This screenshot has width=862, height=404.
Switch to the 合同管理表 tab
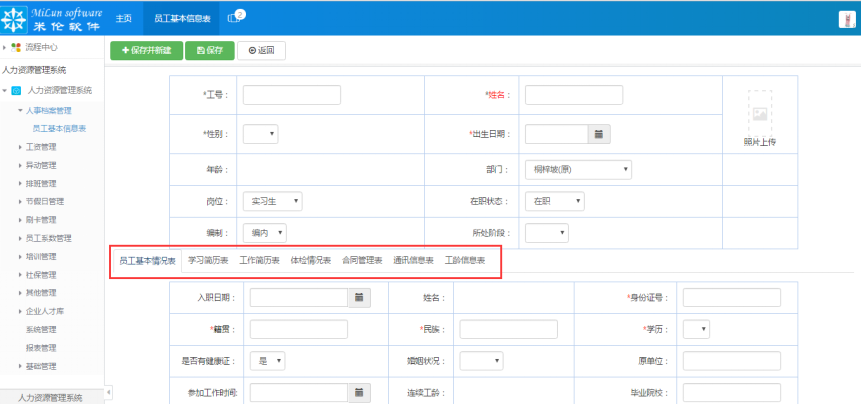pyautogui.click(x=362, y=260)
